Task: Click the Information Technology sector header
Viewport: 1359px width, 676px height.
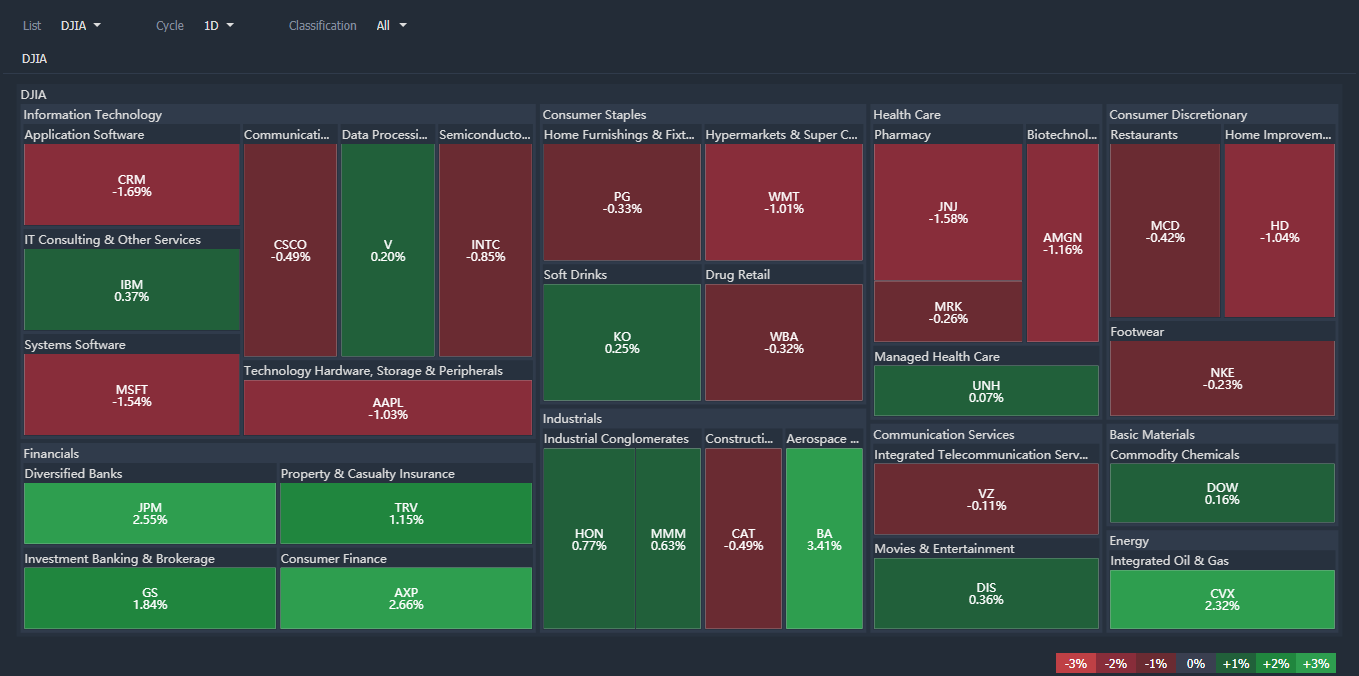Action: pyautogui.click(x=93, y=115)
